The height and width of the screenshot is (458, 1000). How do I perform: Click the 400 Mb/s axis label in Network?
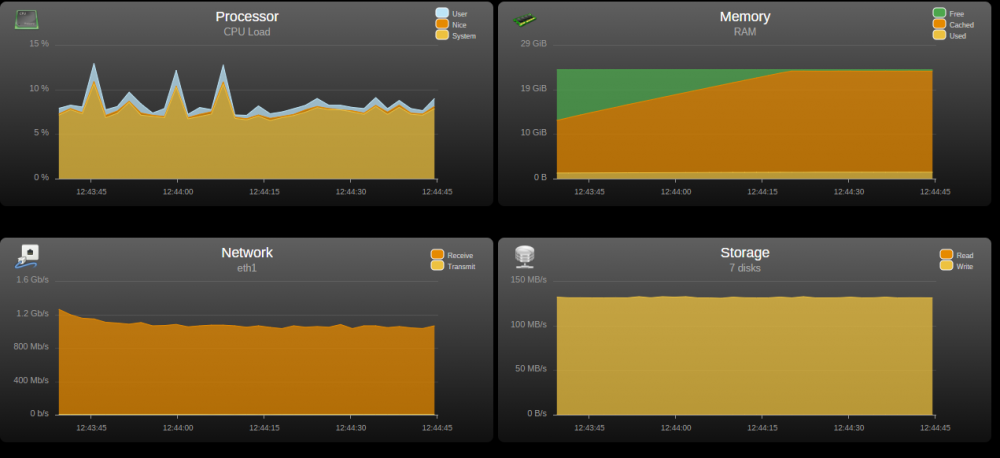[31, 381]
